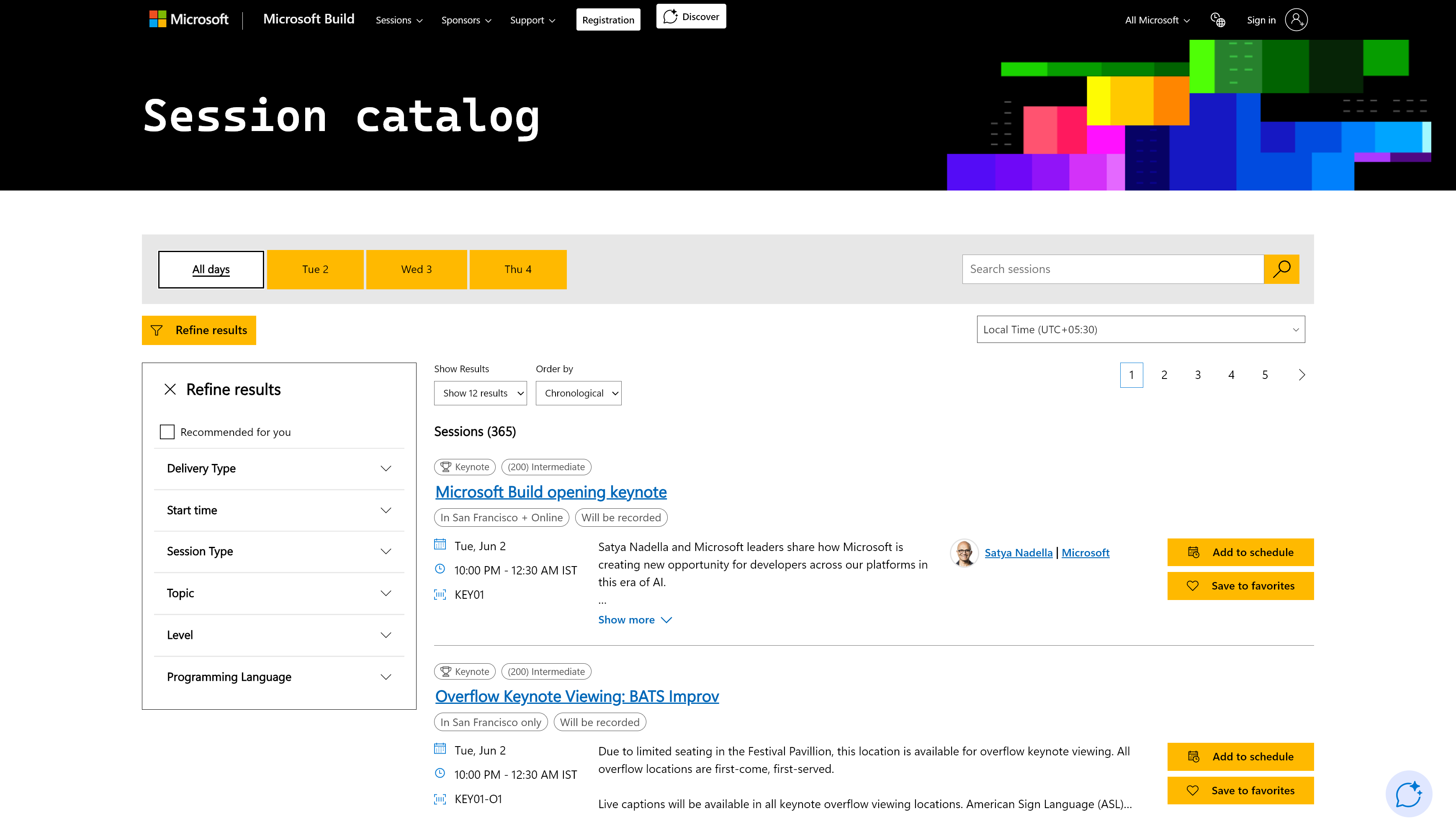Add BATS Improv session to schedule
The width and height of the screenshot is (1456, 819).
(x=1240, y=756)
